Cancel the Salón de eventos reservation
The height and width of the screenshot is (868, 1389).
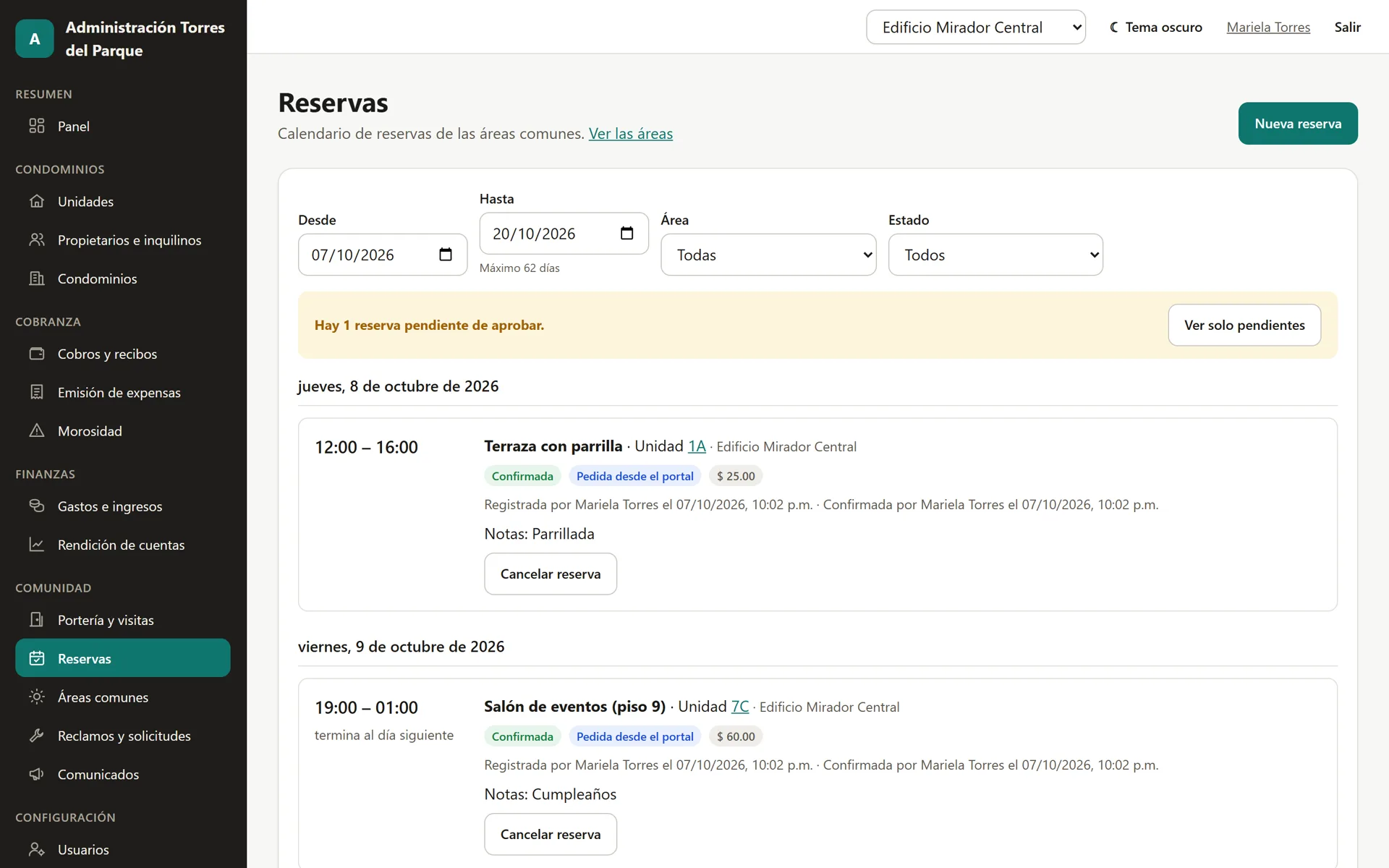pos(551,834)
